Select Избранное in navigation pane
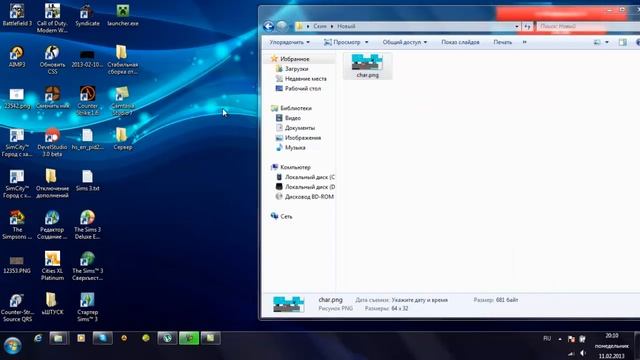Image resolution: width=640 pixels, height=360 pixels. coord(294,59)
